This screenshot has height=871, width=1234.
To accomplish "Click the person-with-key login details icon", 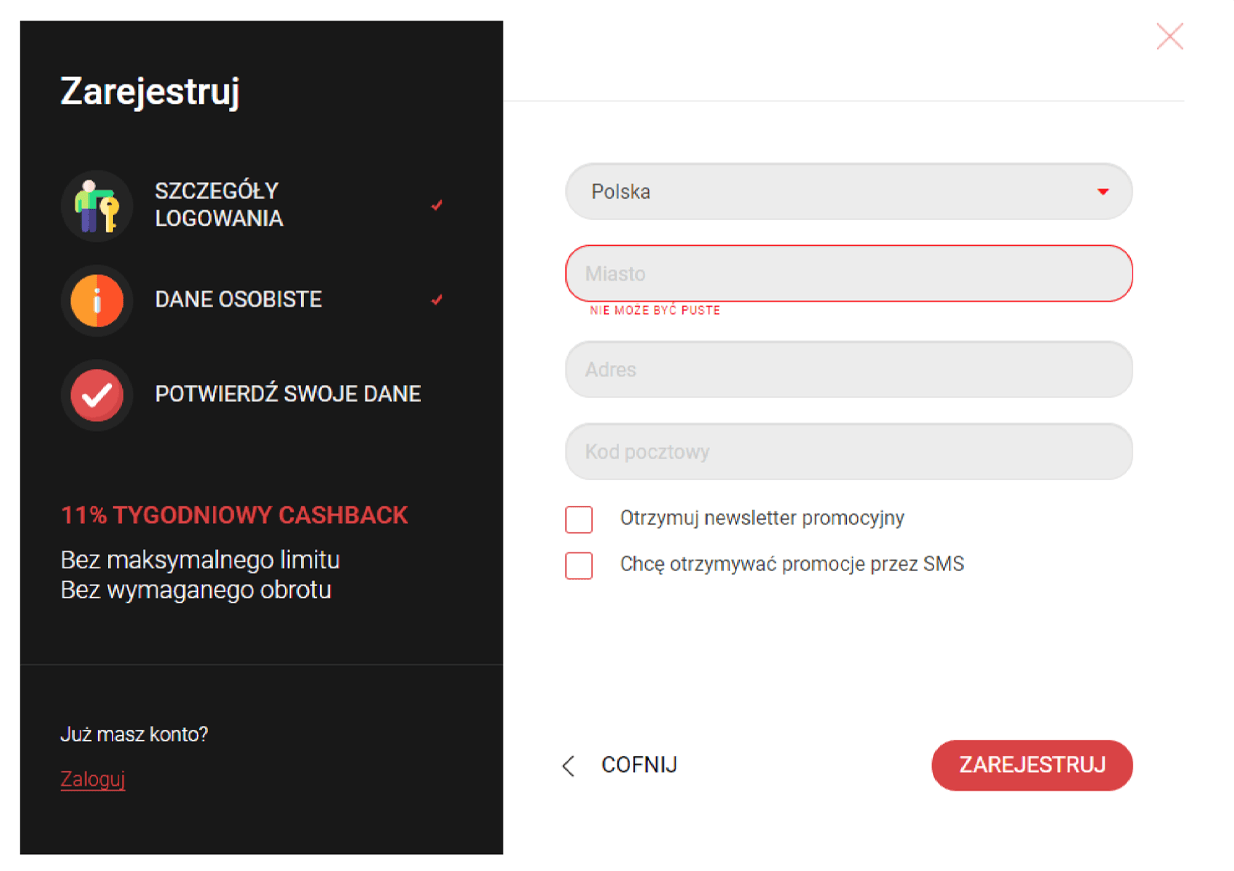I will [97, 205].
